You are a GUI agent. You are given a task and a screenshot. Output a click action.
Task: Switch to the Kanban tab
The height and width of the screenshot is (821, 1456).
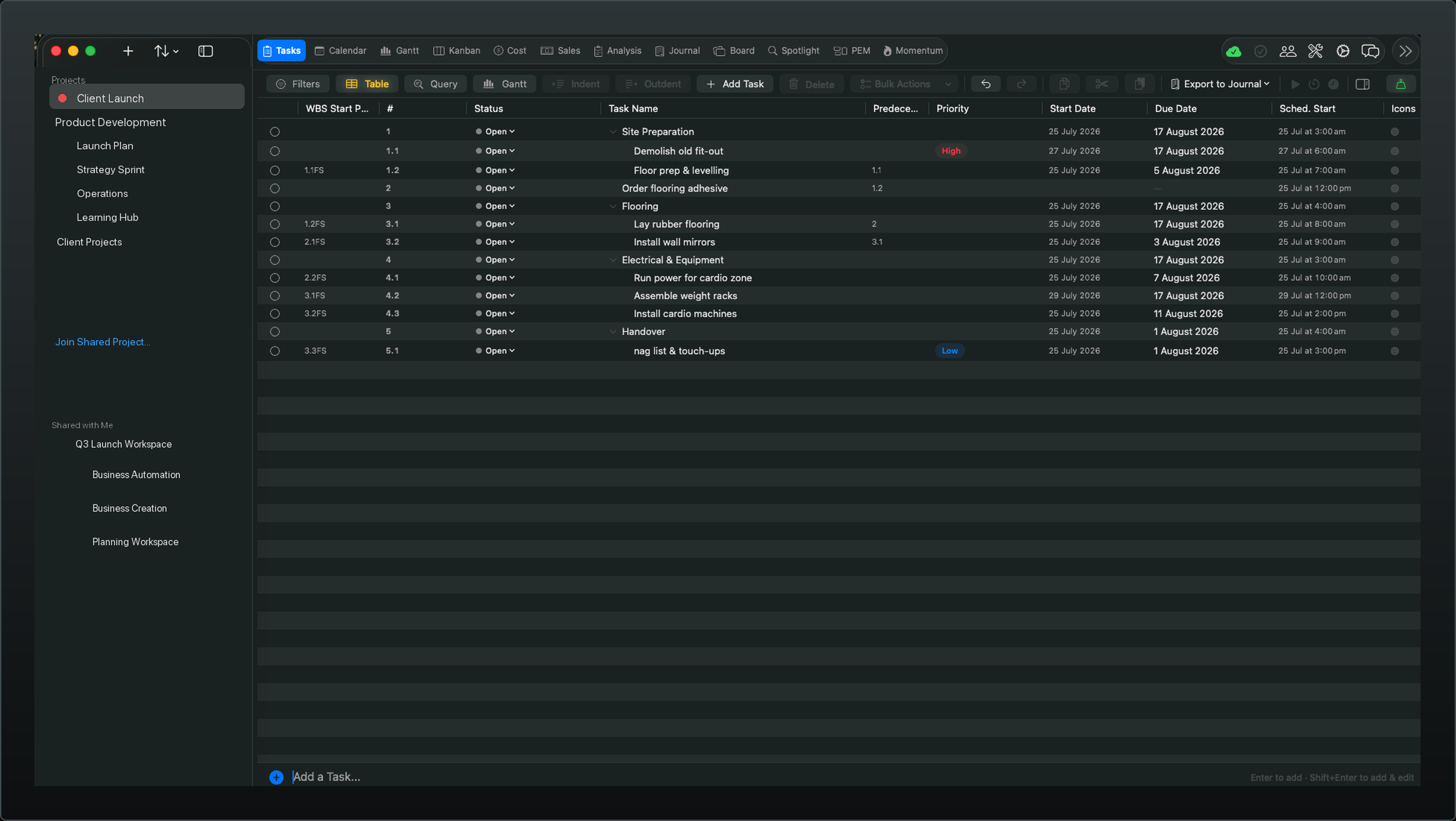(x=457, y=51)
